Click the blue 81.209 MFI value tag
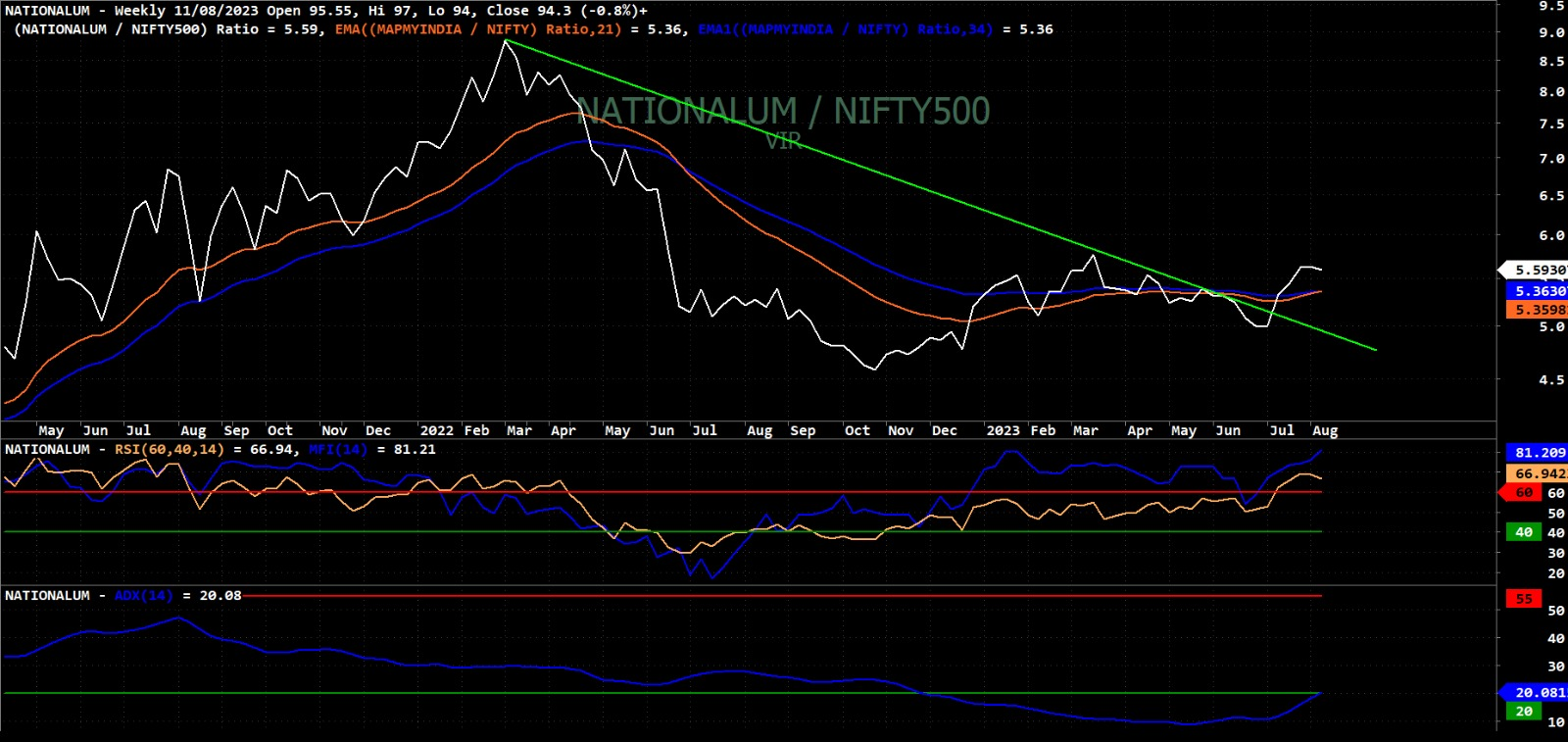Screen dimensions: 1568x742 click(x=1535, y=453)
